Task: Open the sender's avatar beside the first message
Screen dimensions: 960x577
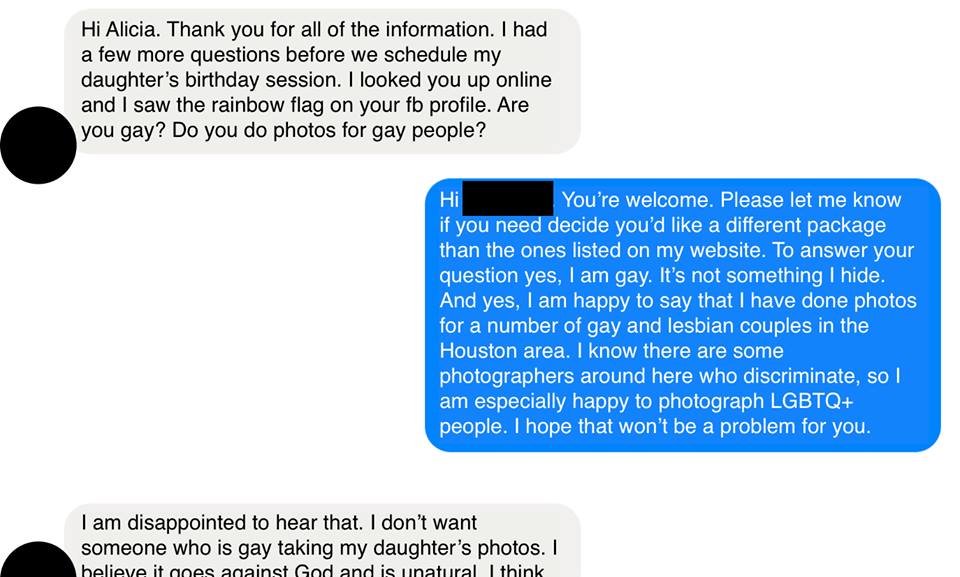Action: click(x=38, y=145)
